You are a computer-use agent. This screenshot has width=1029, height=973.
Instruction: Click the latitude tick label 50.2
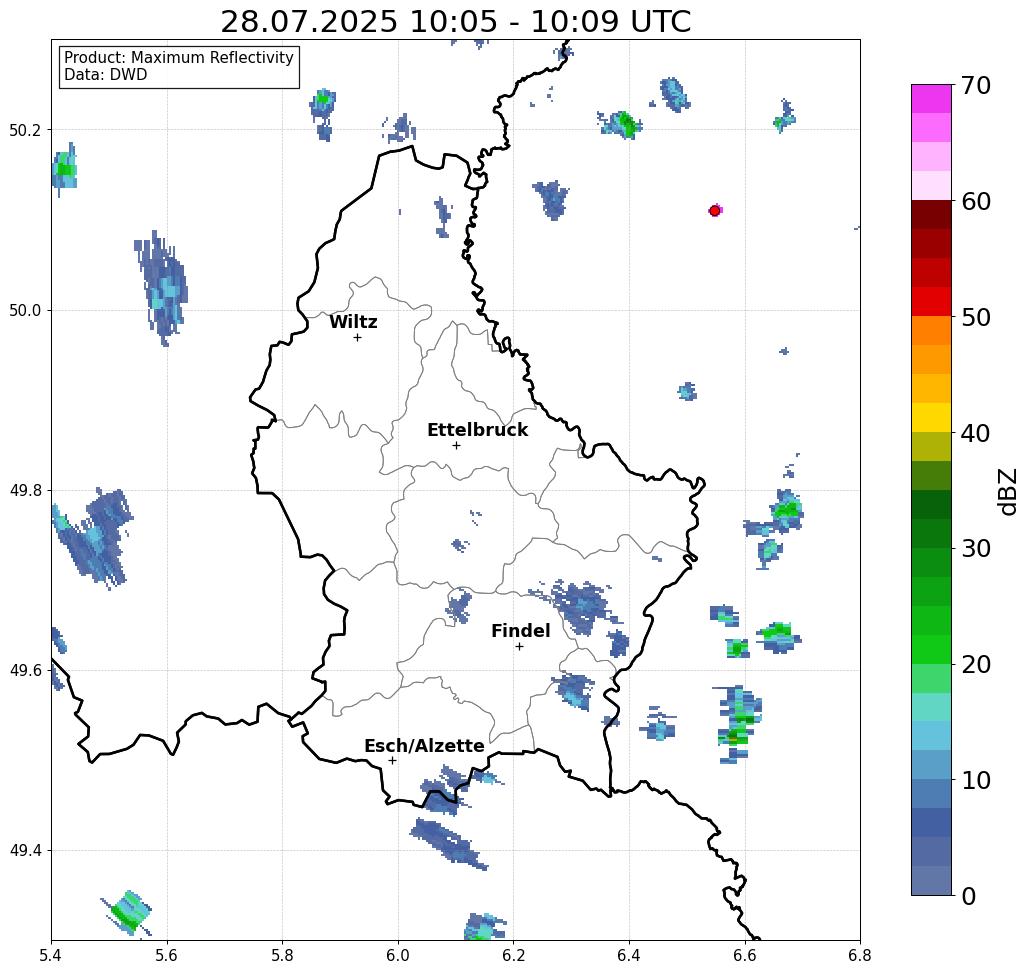pyautogui.click(x=25, y=130)
